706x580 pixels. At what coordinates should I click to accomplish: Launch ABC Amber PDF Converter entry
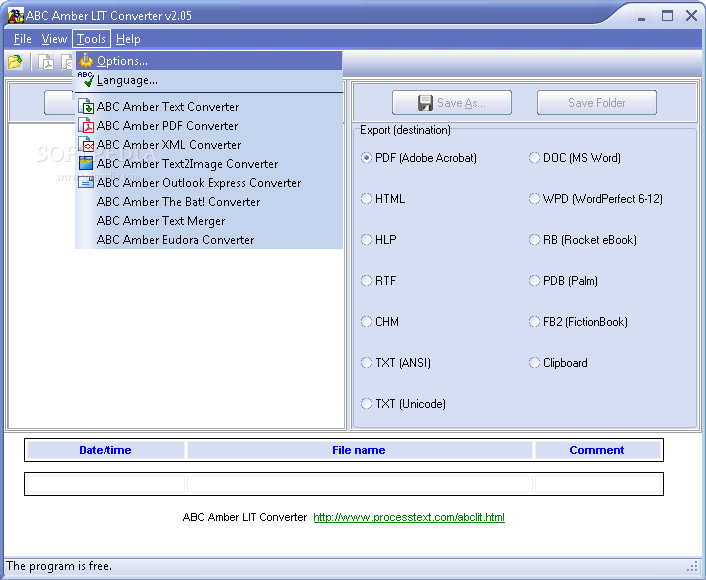coord(209,126)
